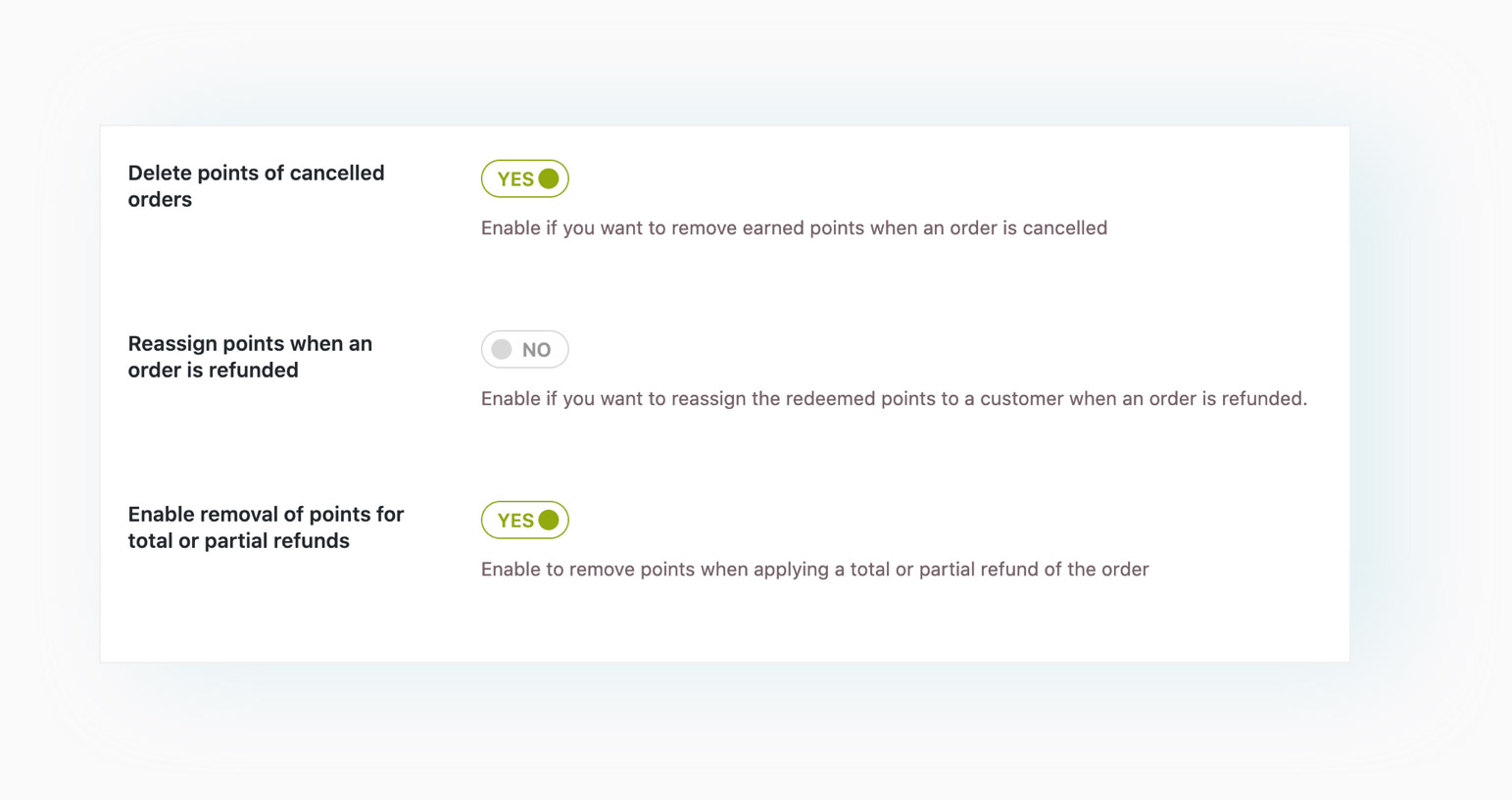This screenshot has width=1512, height=800.
Task: Click description about removing earned points when cancelled
Action: [x=794, y=228]
